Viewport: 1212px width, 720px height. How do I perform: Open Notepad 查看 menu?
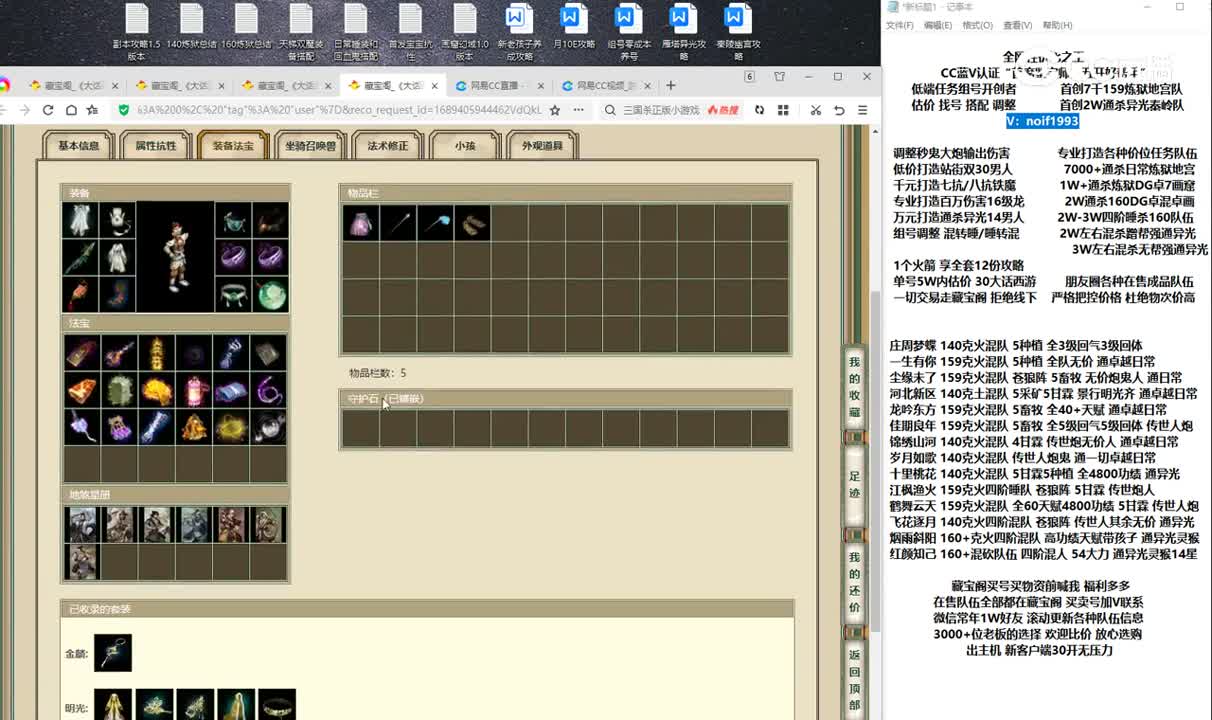click(1017, 25)
